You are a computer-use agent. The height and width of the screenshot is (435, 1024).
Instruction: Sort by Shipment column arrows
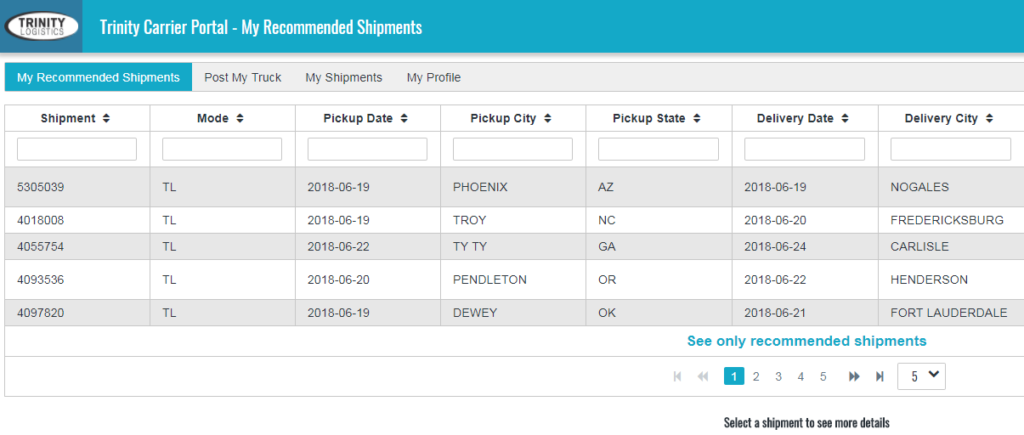[x=106, y=119]
